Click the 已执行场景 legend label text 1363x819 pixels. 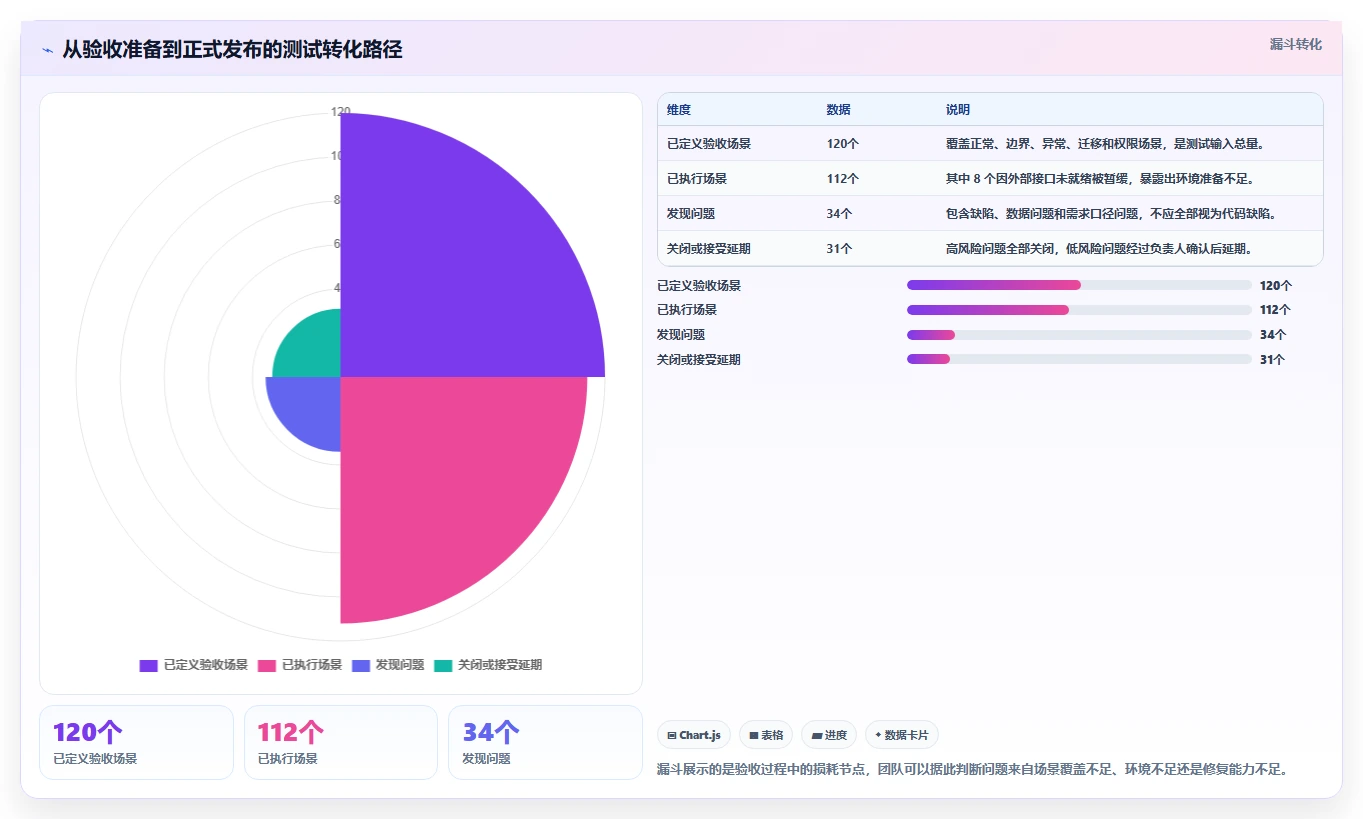point(312,665)
